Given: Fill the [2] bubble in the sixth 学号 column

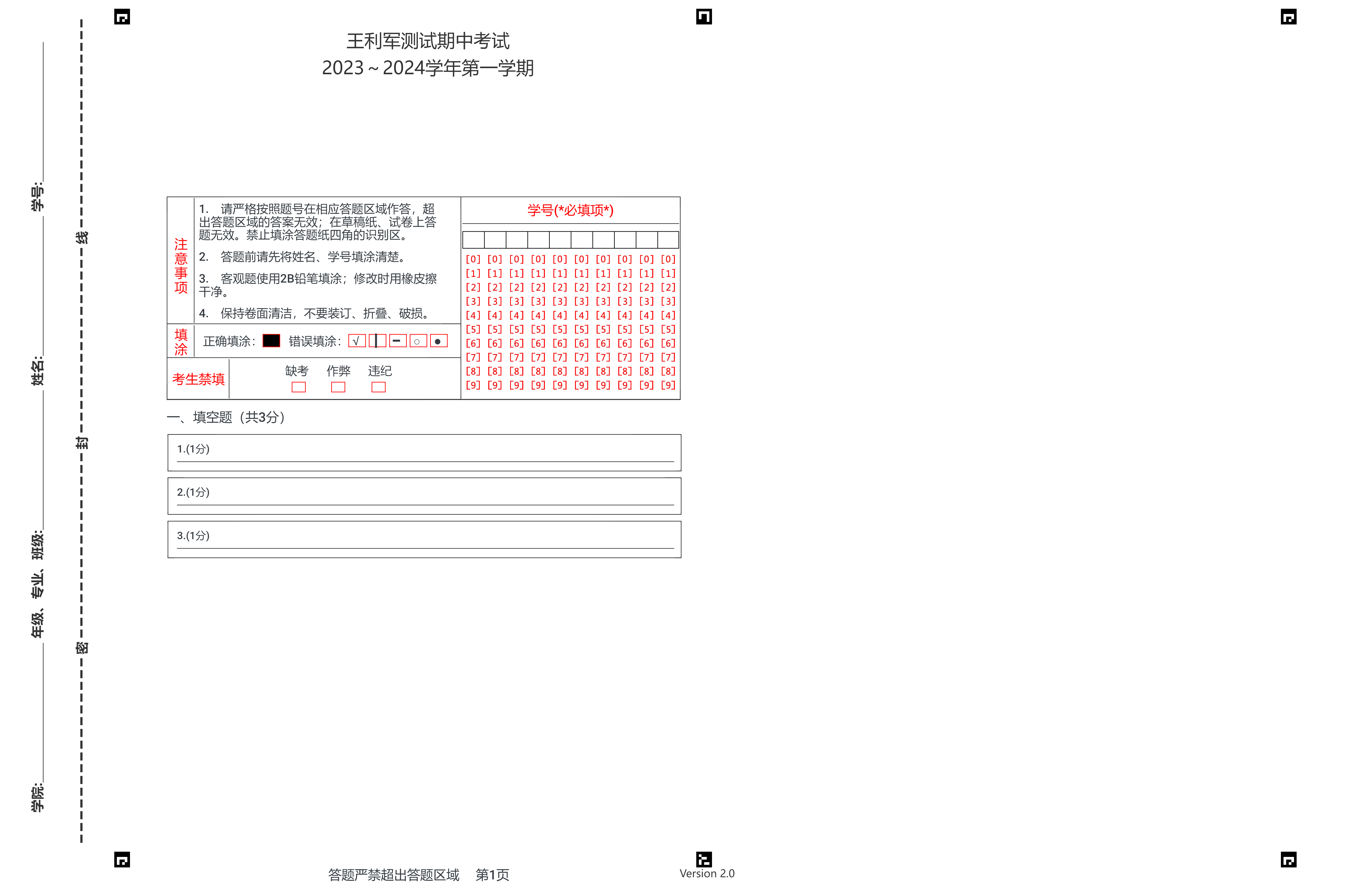Looking at the screenshot, I should (x=582, y=287).
